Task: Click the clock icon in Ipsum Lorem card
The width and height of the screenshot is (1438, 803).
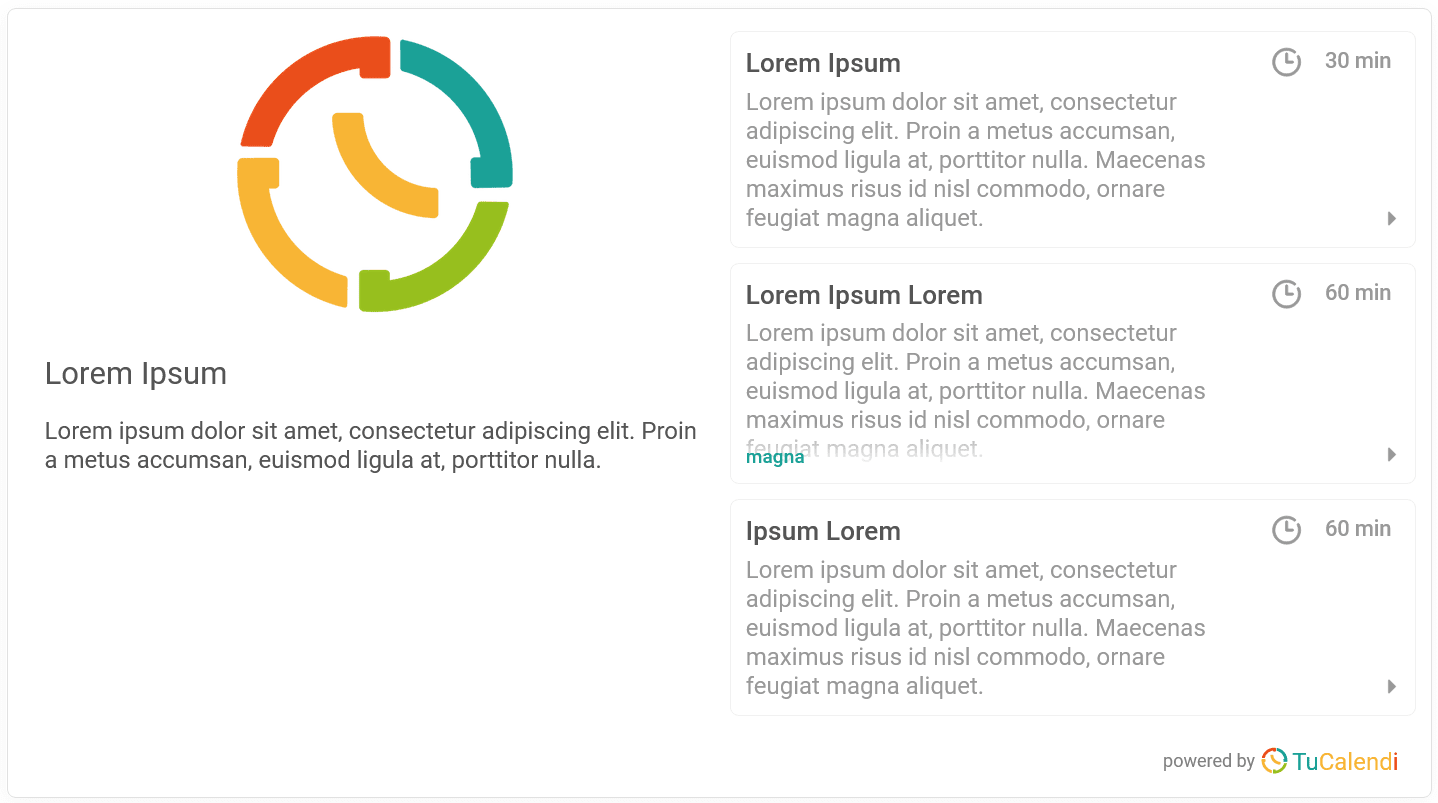Action: [1286, 530]
